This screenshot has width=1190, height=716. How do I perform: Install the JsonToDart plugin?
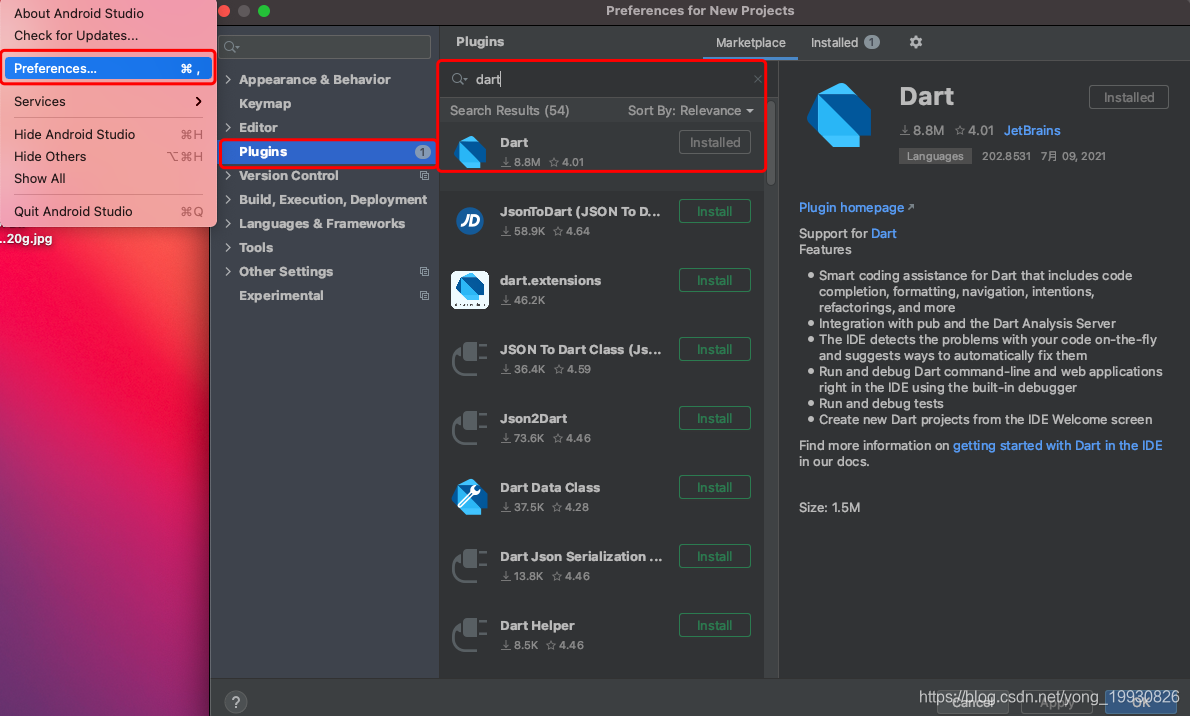pyautogui.click(x=715, y=211)
